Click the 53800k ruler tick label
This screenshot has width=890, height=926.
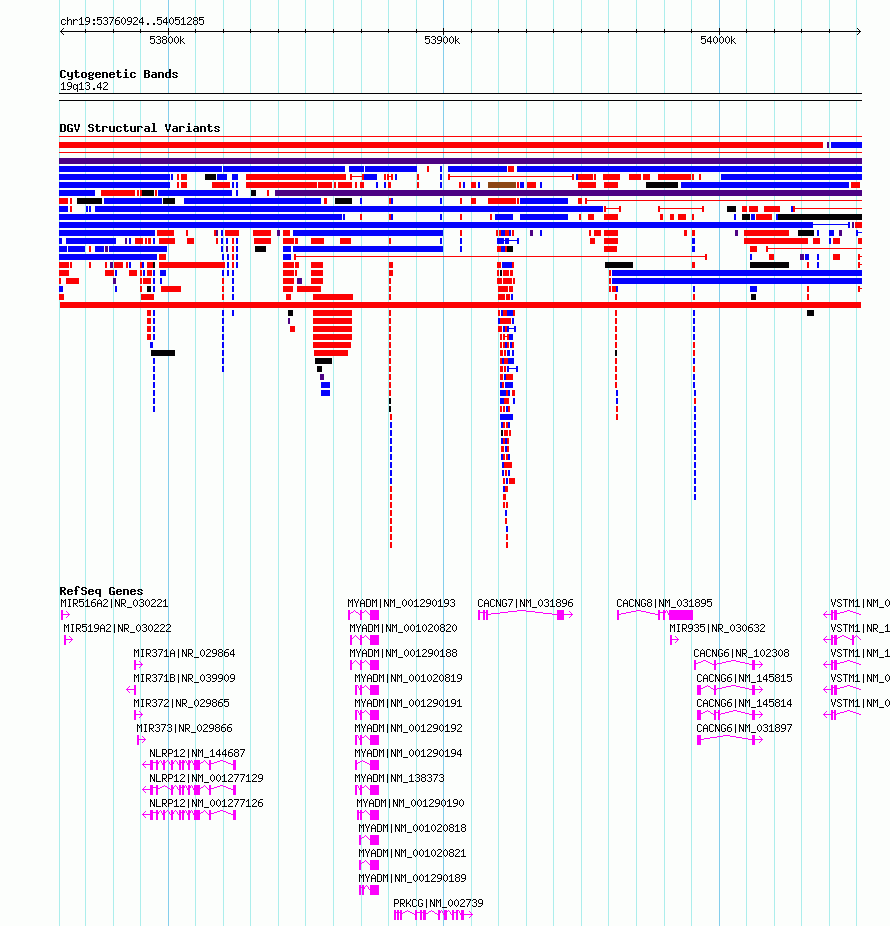(x=167, y=40)
